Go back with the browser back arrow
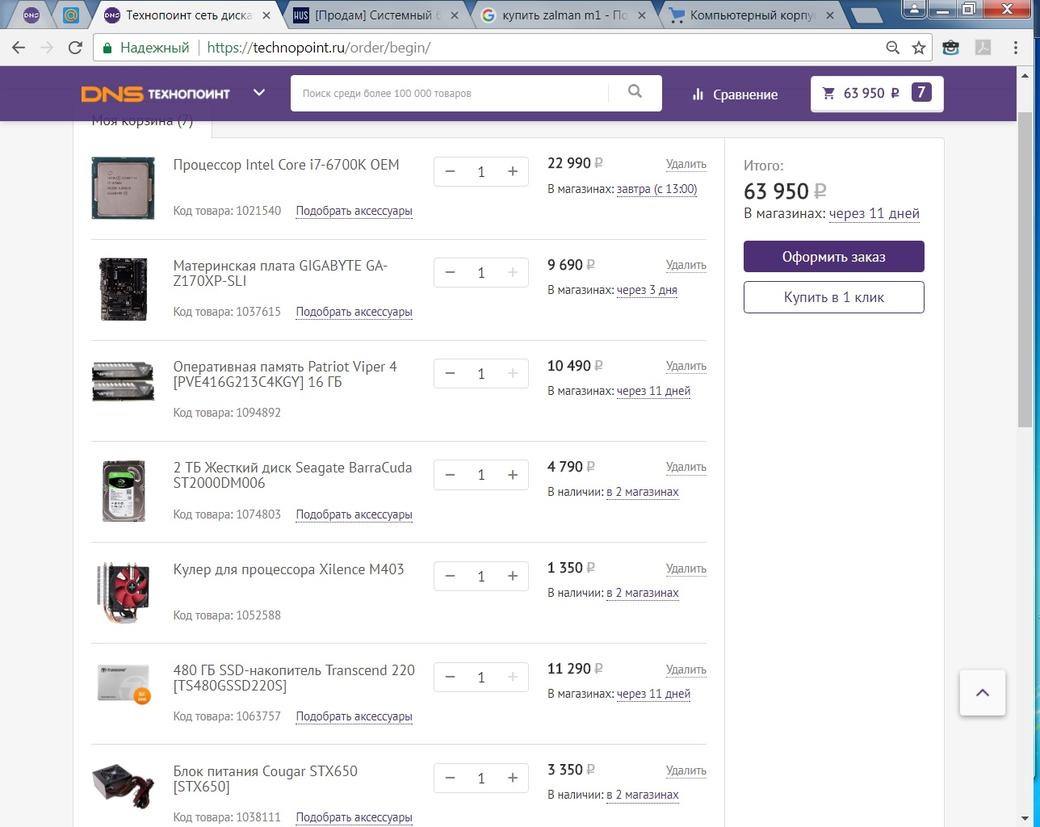 [x=19, y=48]
